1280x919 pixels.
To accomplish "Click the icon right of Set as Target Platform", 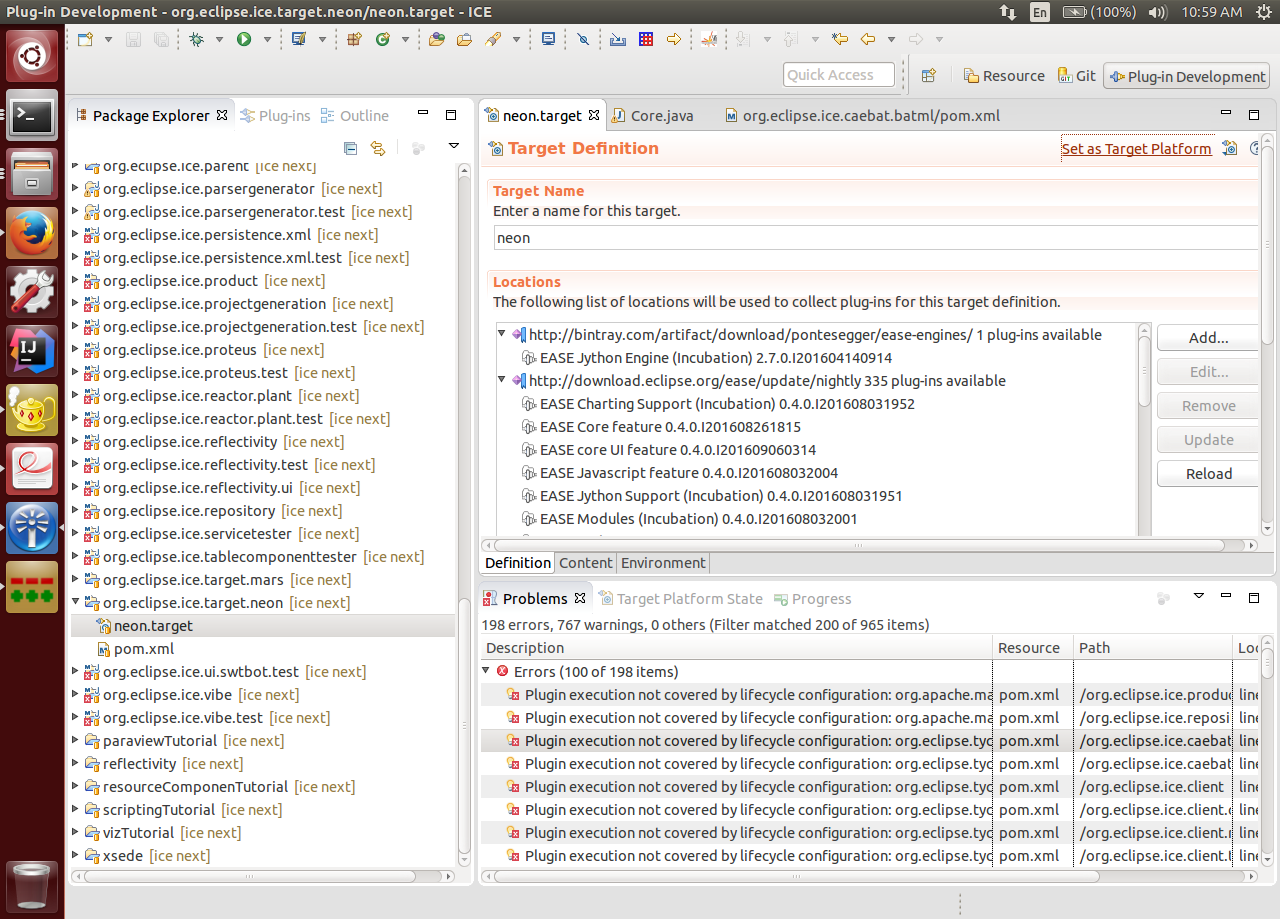I will (1230, 148).
